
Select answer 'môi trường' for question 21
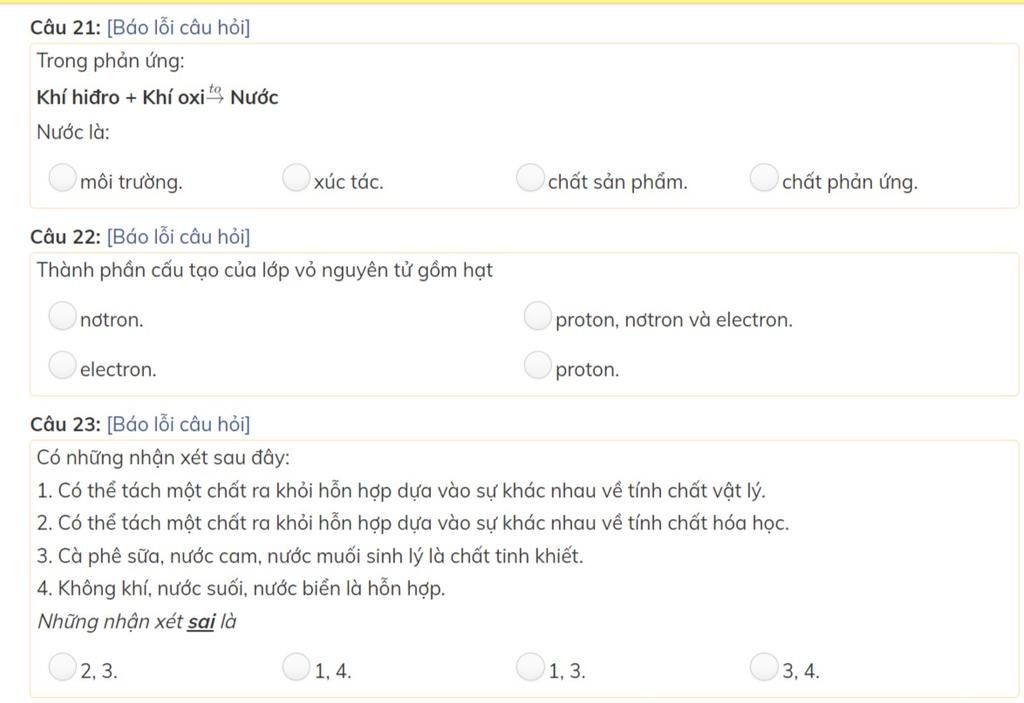click(62, 178)
